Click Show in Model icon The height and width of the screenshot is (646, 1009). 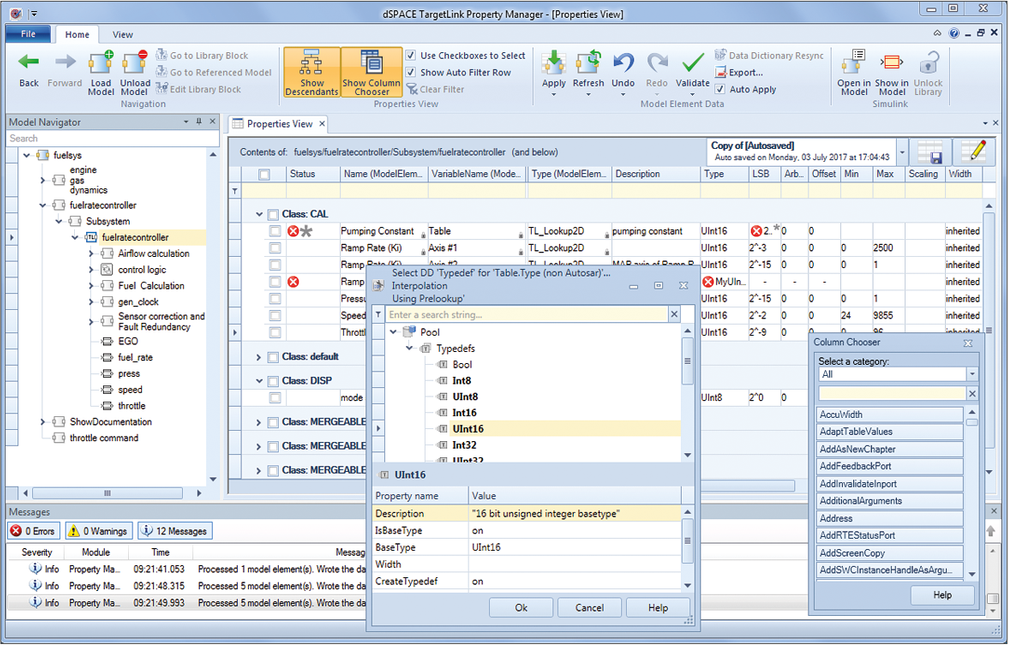point(891,62)
